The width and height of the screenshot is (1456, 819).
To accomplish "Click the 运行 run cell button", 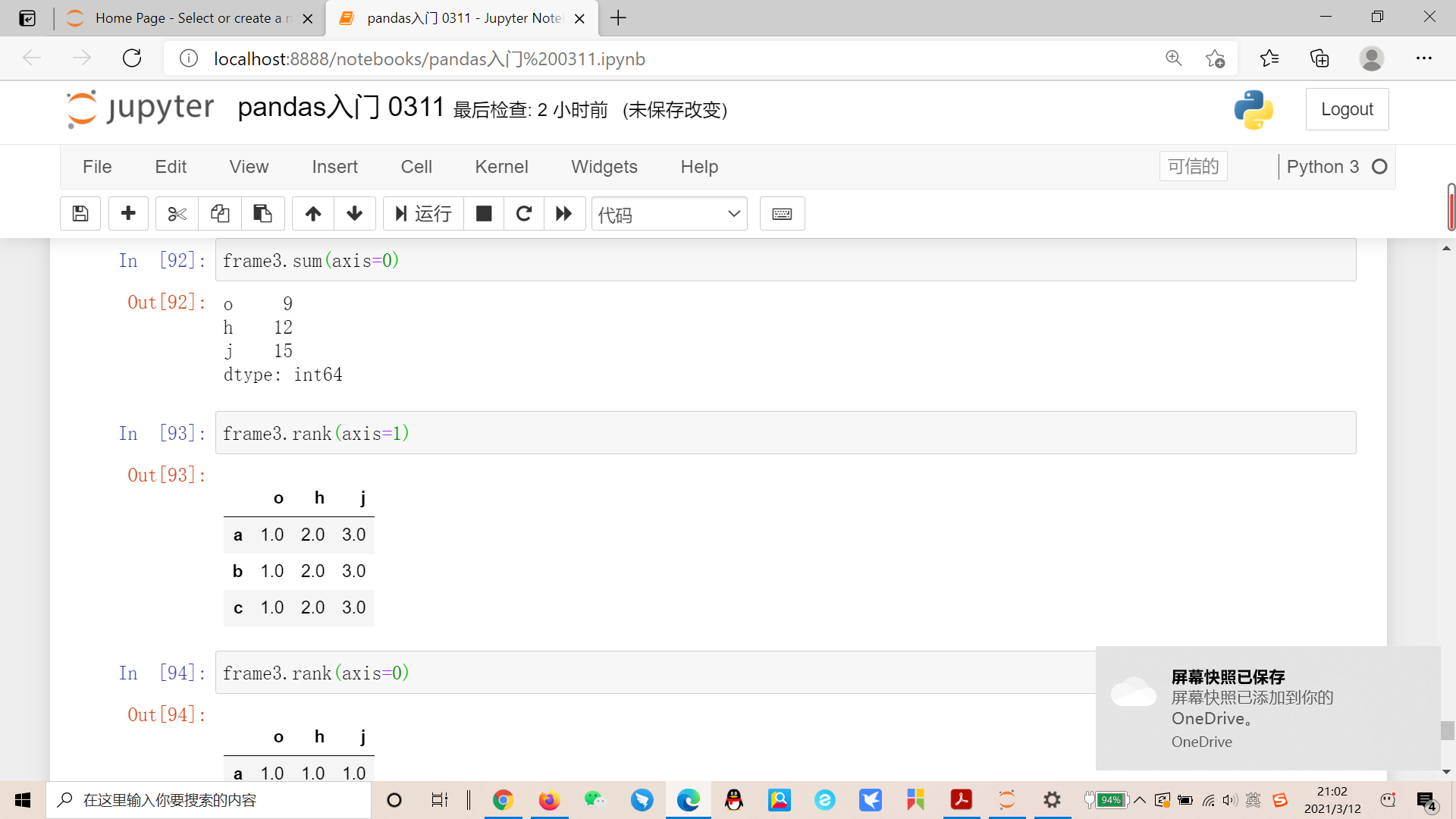I will point(424,214).
